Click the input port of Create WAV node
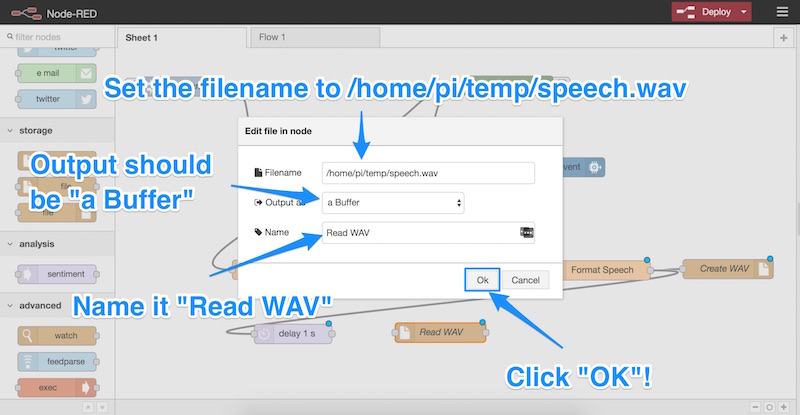Screen dimensions: 800x415 click(x=683, y=269)
